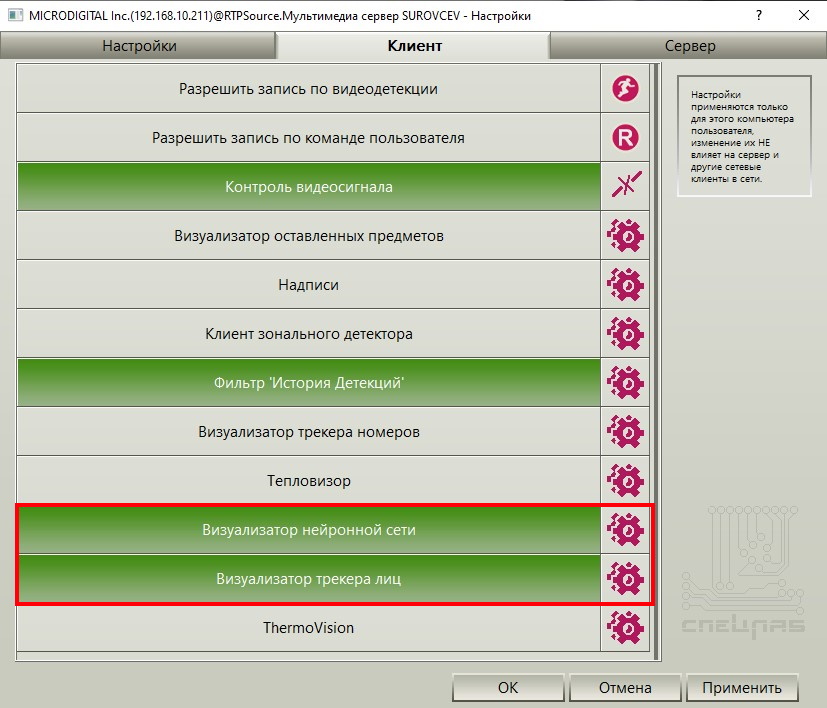Open gear settings for Визуализатор трекера лиц
The image size is (827, 708).
click(625, 578)
